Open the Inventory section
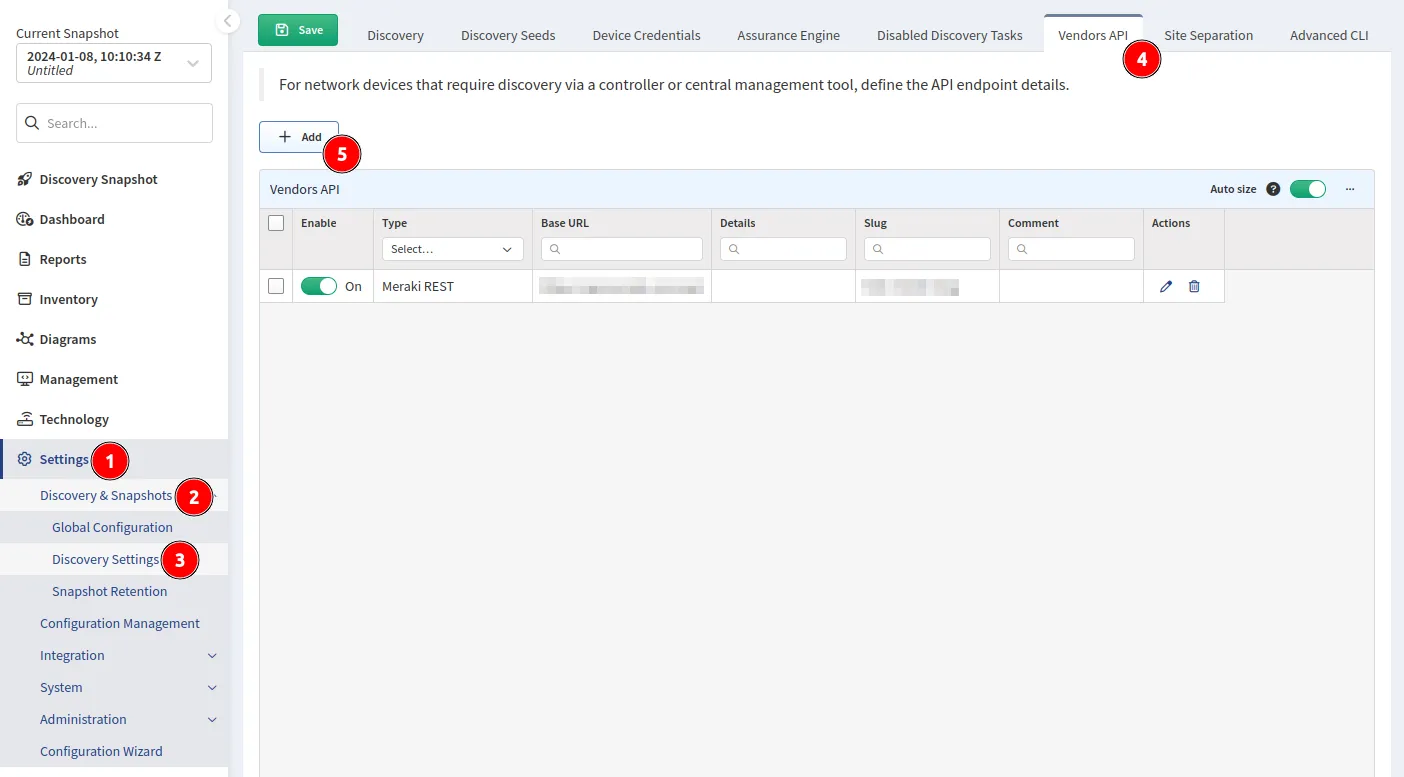This screenshot has width=1404, height=777. (70, 299)
